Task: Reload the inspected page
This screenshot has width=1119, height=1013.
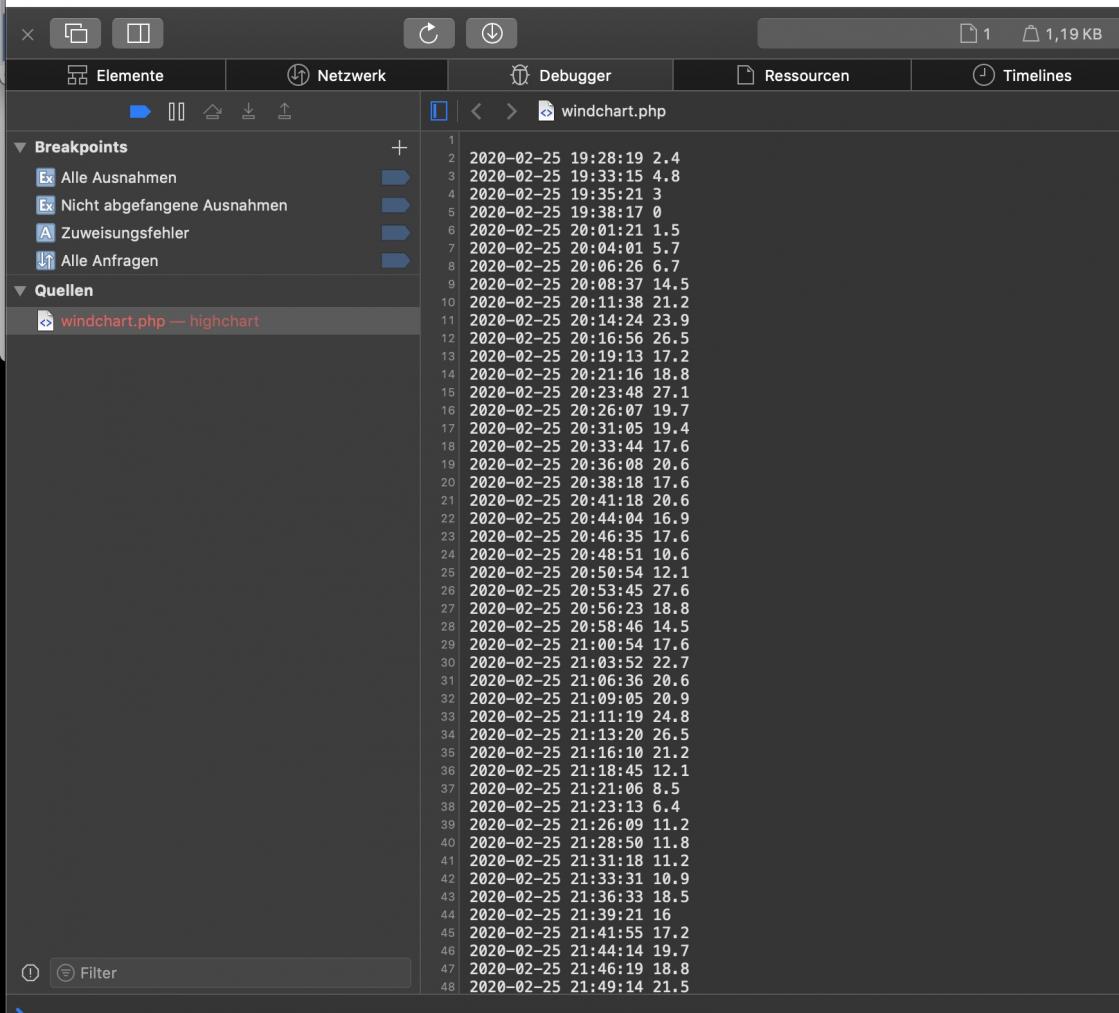Action: (429, 33)
